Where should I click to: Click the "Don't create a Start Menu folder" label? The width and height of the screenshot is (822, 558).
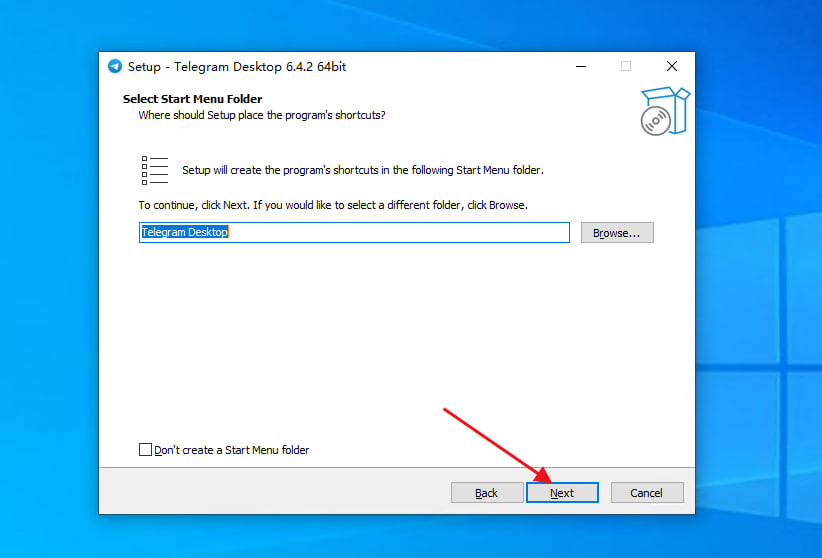pos(231,450)
